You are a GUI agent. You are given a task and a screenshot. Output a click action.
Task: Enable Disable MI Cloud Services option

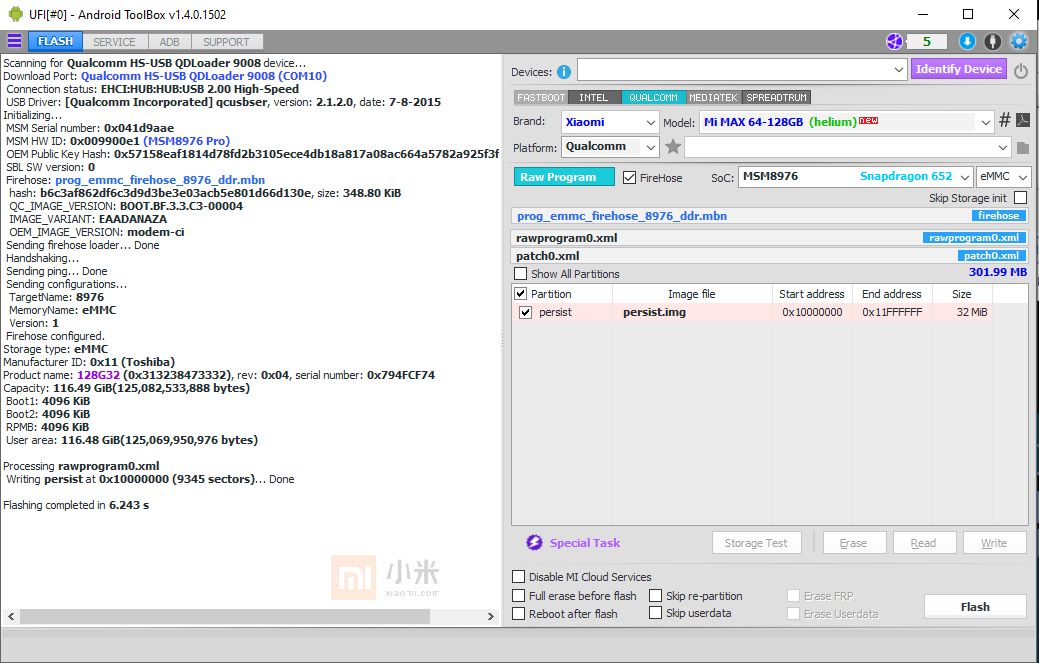[519, 577]
